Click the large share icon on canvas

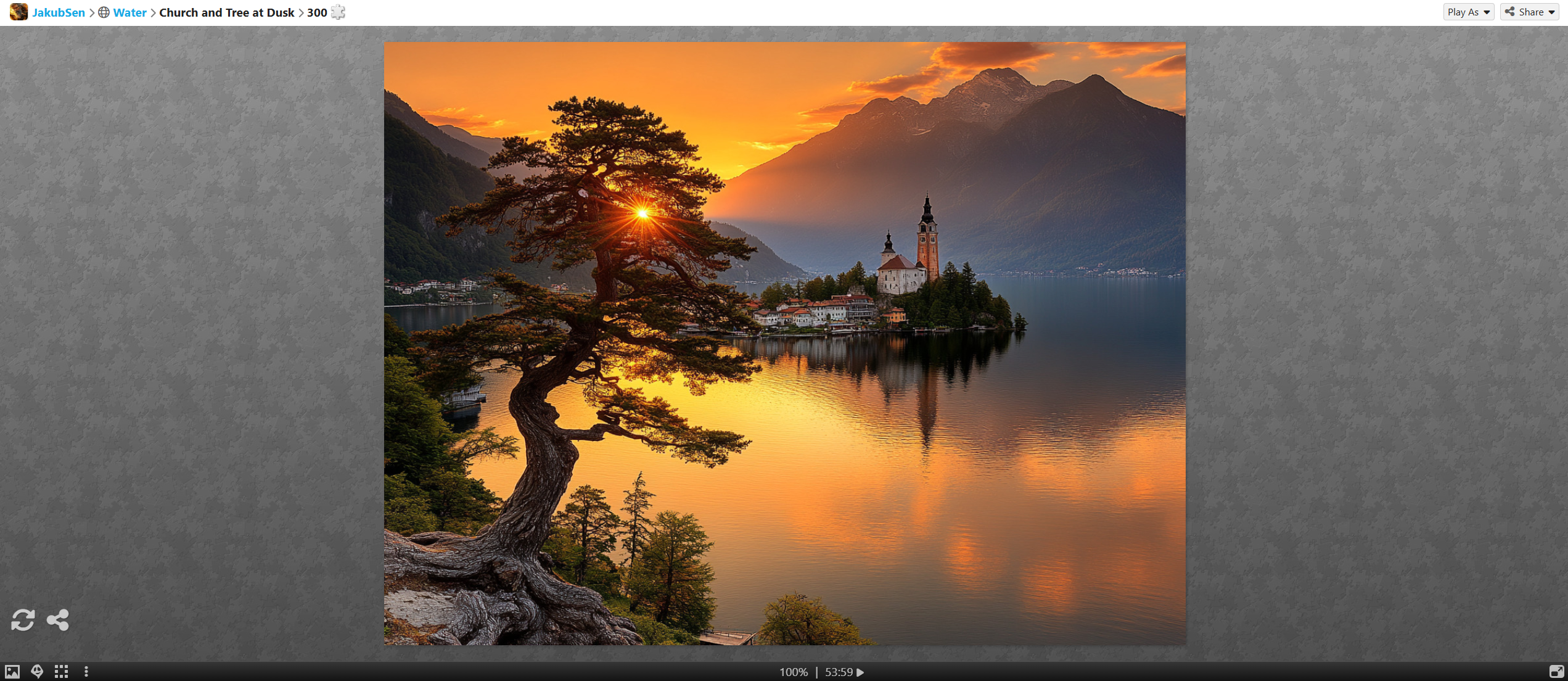click(58, 620)
